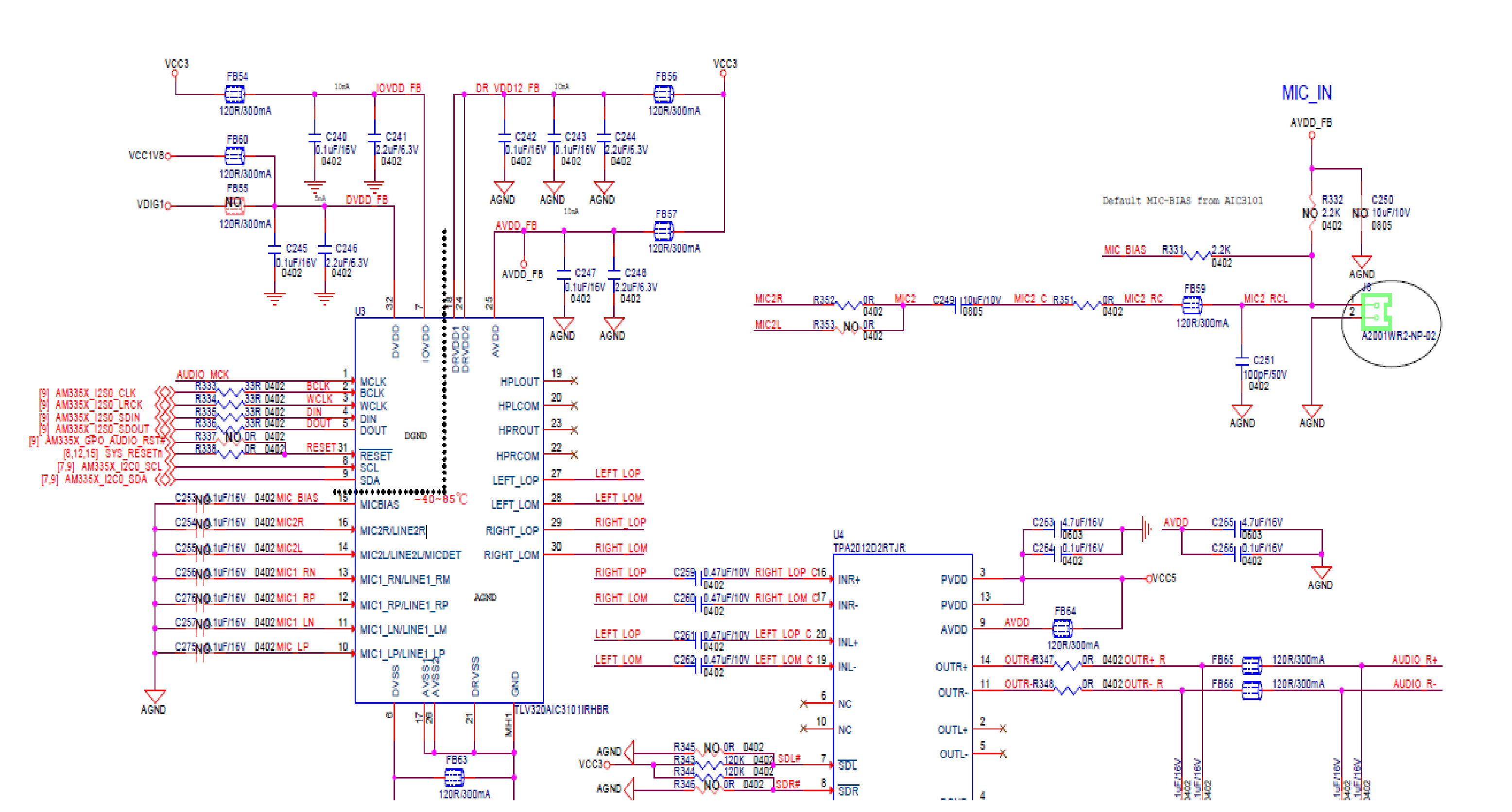Image resolution: width=1512 pixels, height=812 pixels.
Task: Select the FB59 ferrite bead symbol
Action: click(1191, 305)
